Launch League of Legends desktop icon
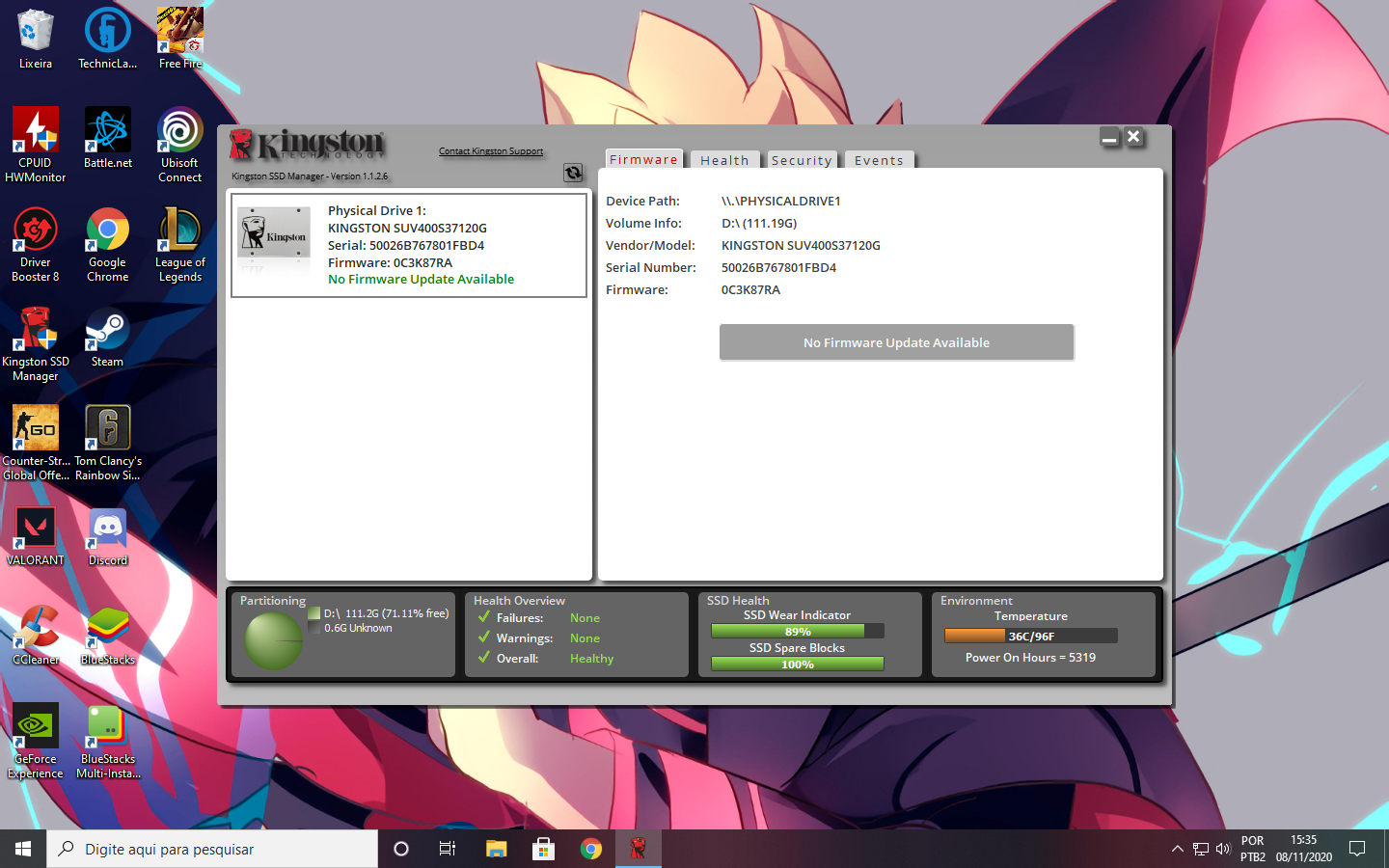This screenshot has height=868, width=1389. (x=180, y=244)
